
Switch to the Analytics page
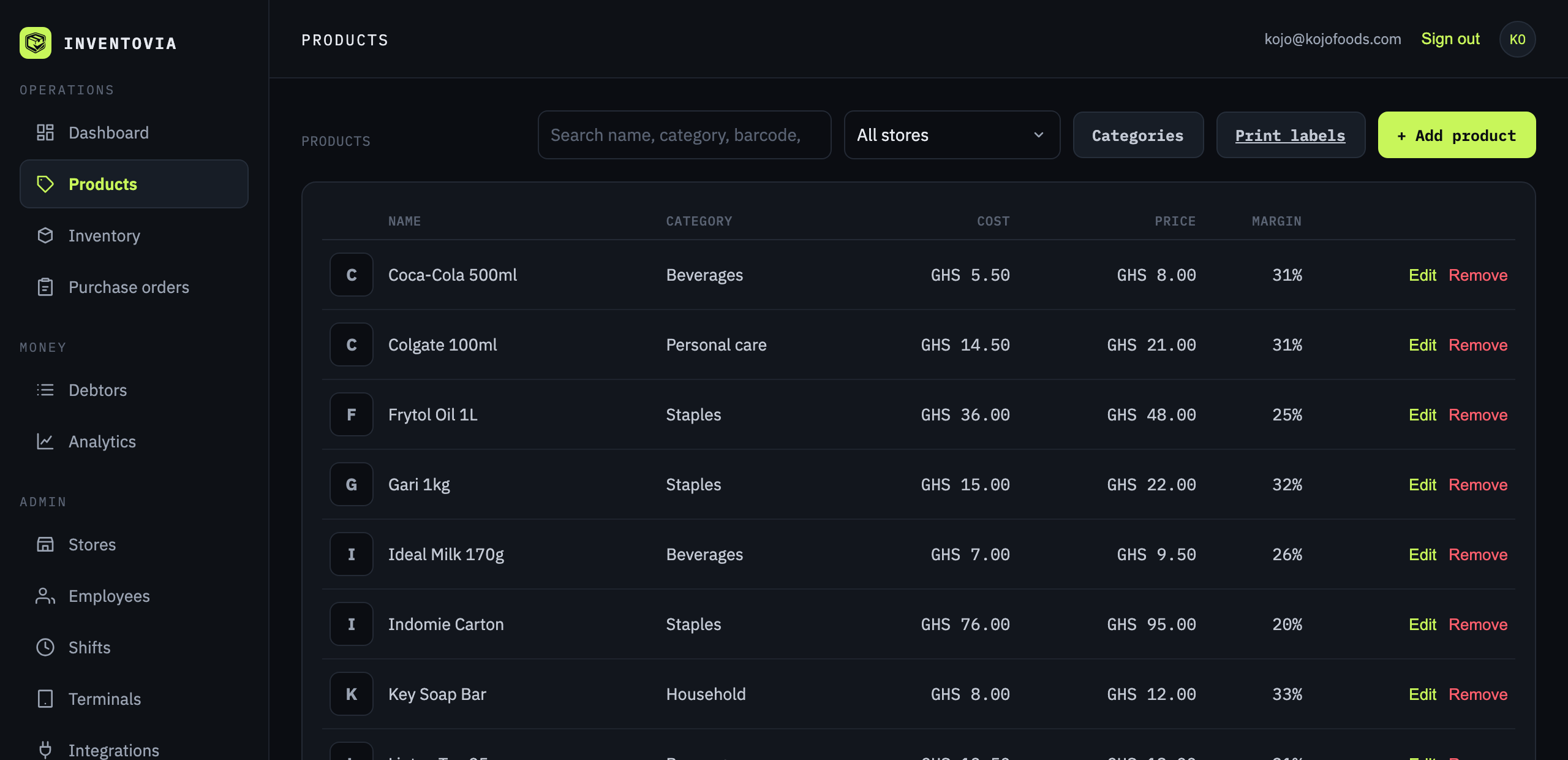[x=134, y=441]
